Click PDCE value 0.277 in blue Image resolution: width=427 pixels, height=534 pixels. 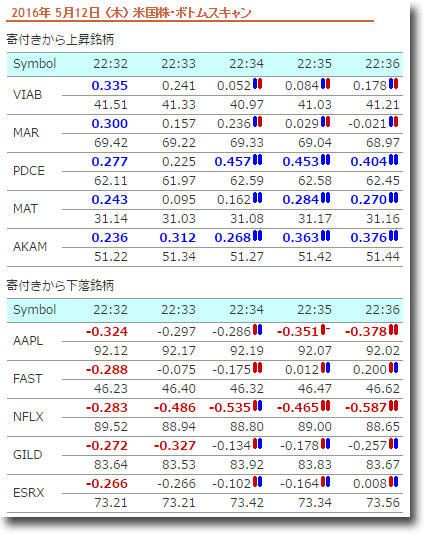click(x=110, y=161)
